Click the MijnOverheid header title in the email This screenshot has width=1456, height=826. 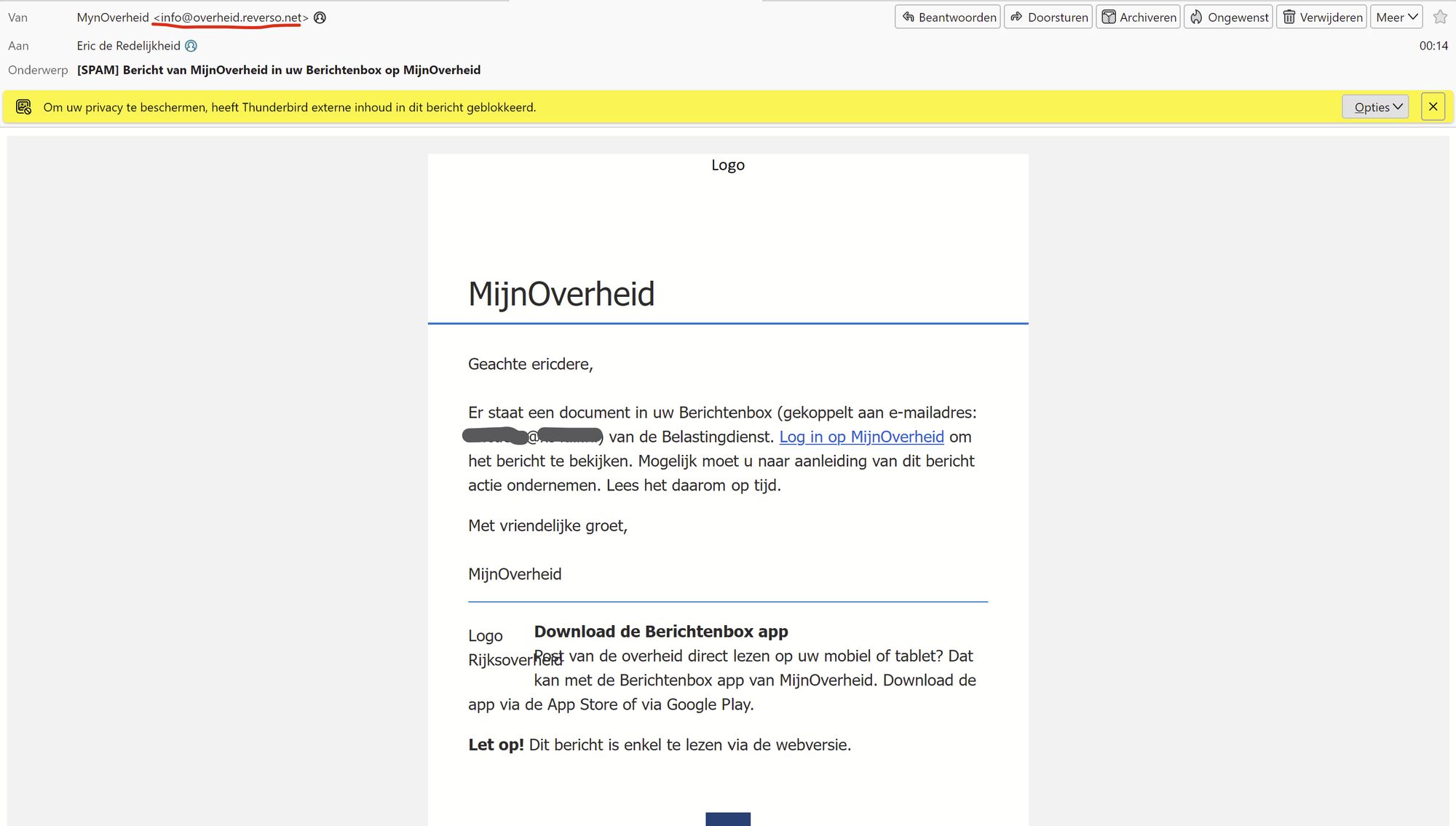click(561, 294)
